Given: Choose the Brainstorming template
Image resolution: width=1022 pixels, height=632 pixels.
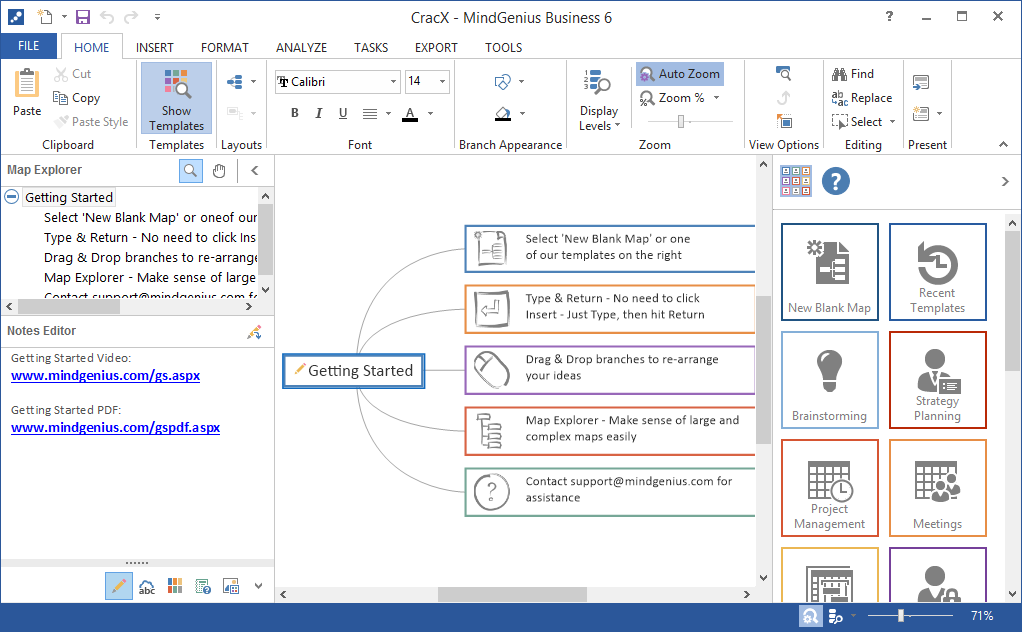Looking at the screenshot, I should [830, 380].
